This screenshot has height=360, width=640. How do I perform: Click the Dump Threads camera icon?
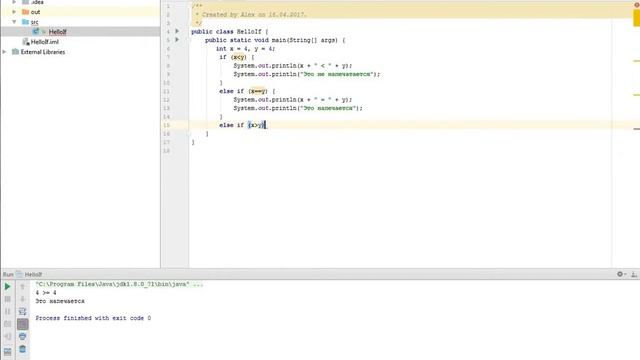click(x=7, y=324)
